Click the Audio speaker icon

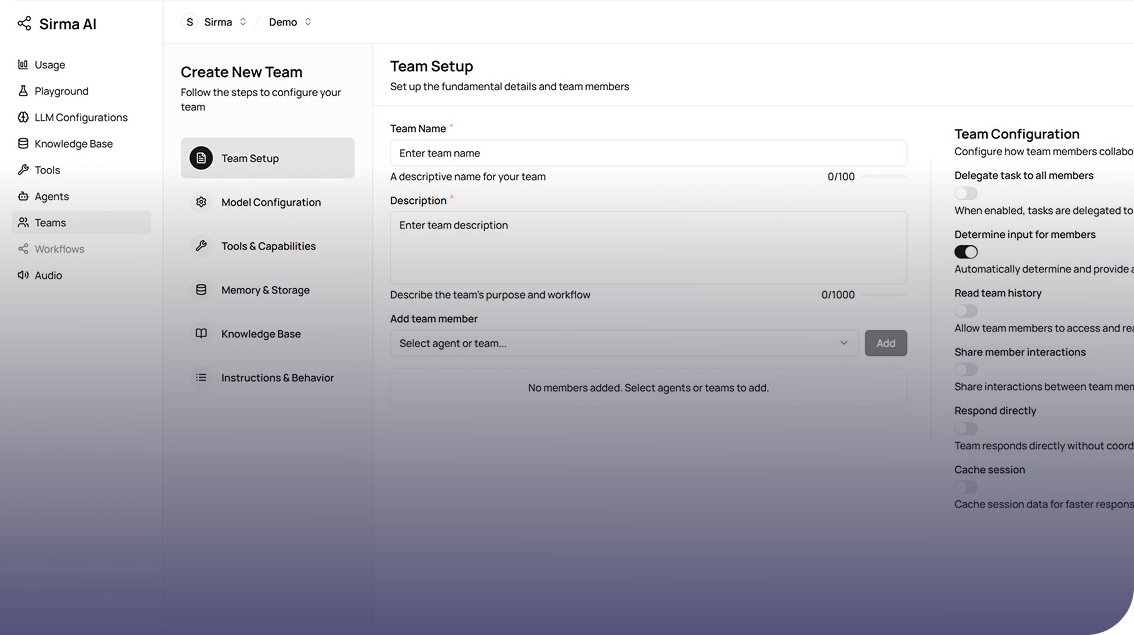(23, 275)
